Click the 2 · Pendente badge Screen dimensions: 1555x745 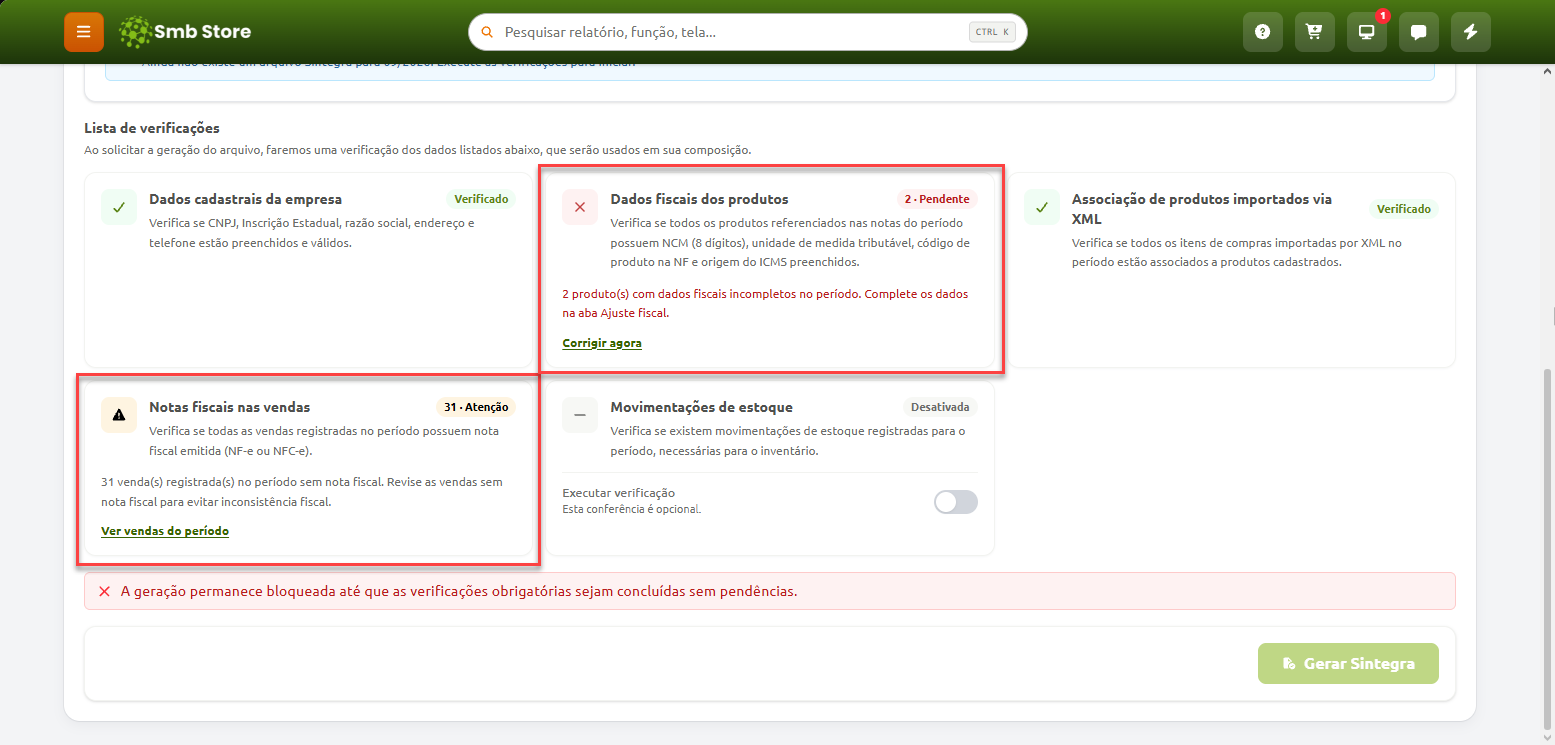937,199
